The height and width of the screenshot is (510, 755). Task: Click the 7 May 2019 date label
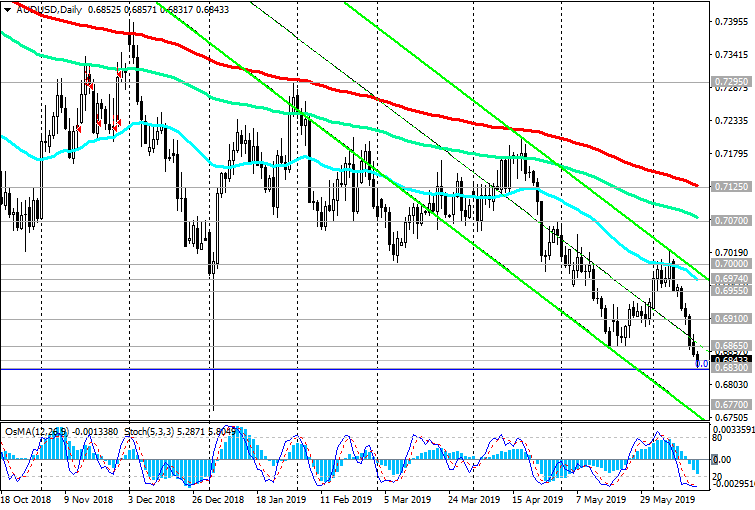pos(601,499)
